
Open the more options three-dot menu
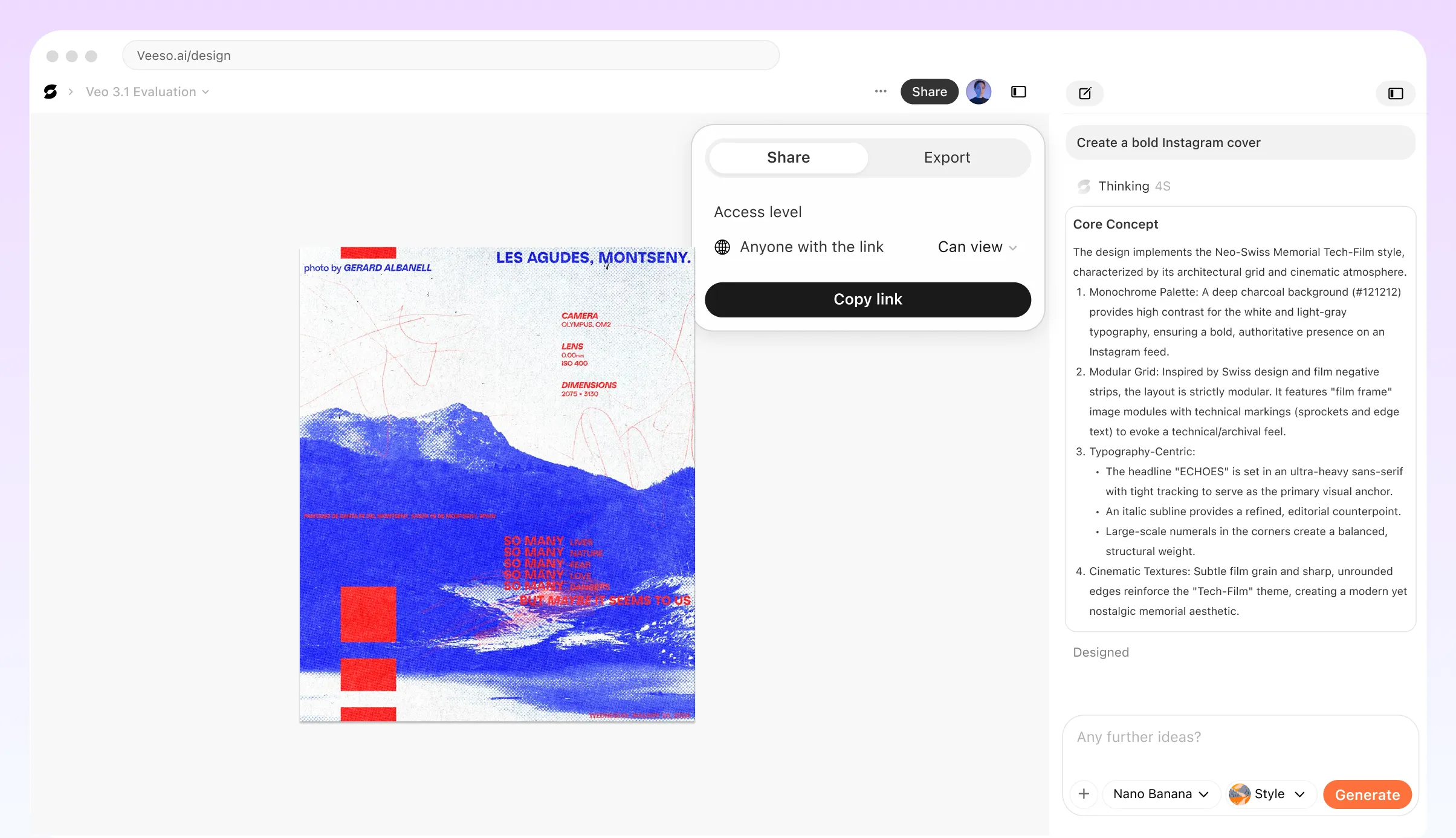pos(879,91)
